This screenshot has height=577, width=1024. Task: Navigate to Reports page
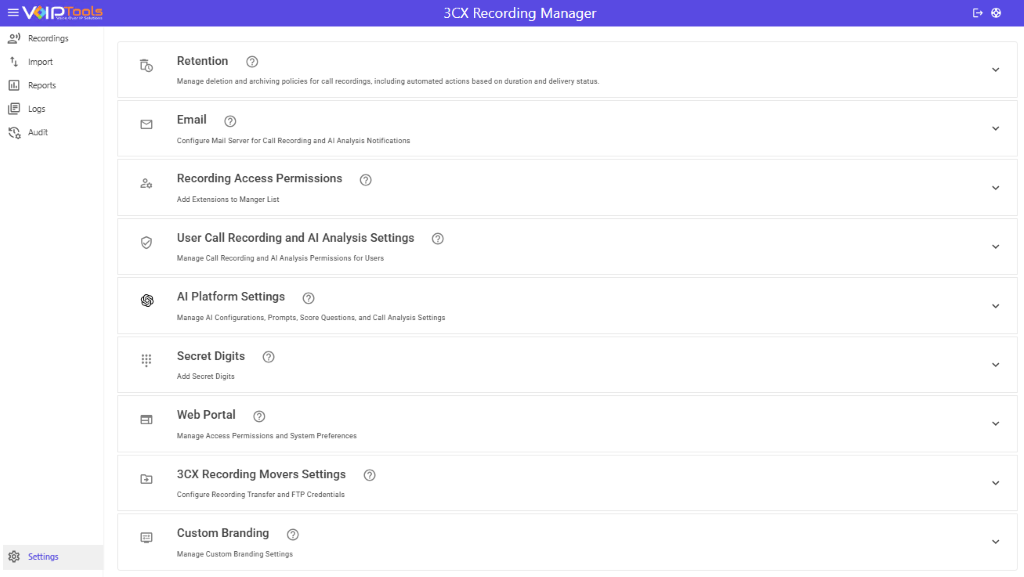click(x=42, y=86)
